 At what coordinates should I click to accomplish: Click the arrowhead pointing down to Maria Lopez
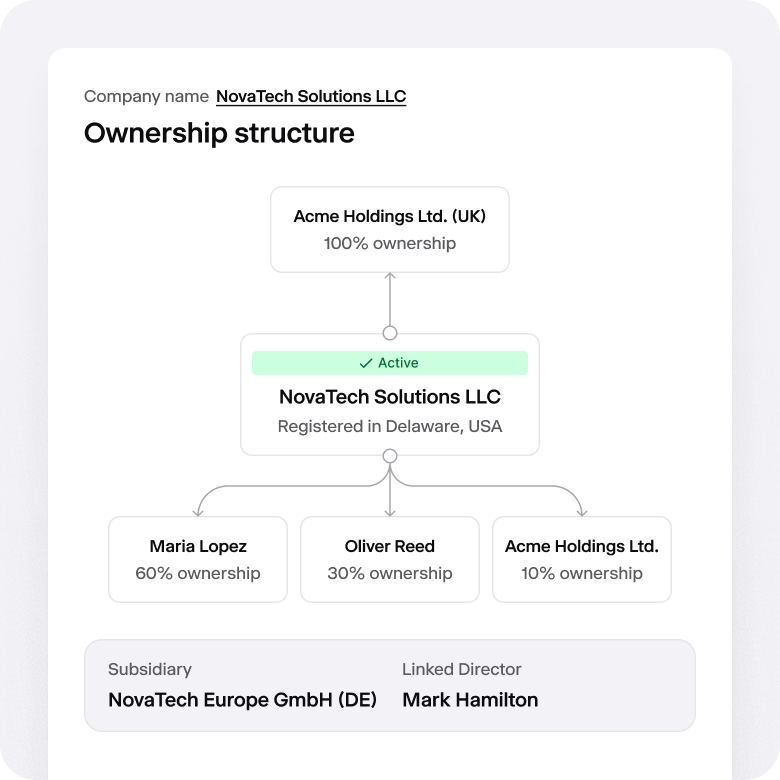(198, 511)
